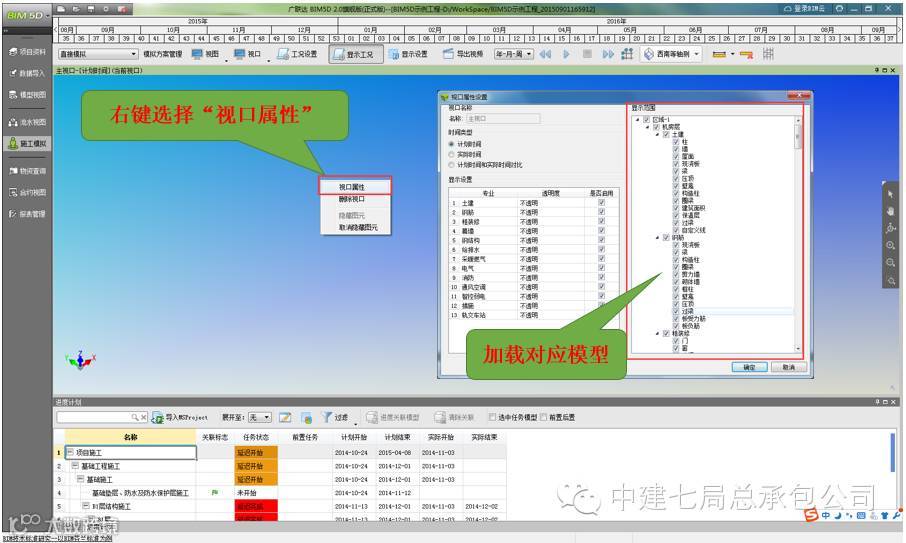This screenshot has width=906, height=543.
Task: Click the 计划开始 column header
Action: pyautogui.click(x=354, y=437)
